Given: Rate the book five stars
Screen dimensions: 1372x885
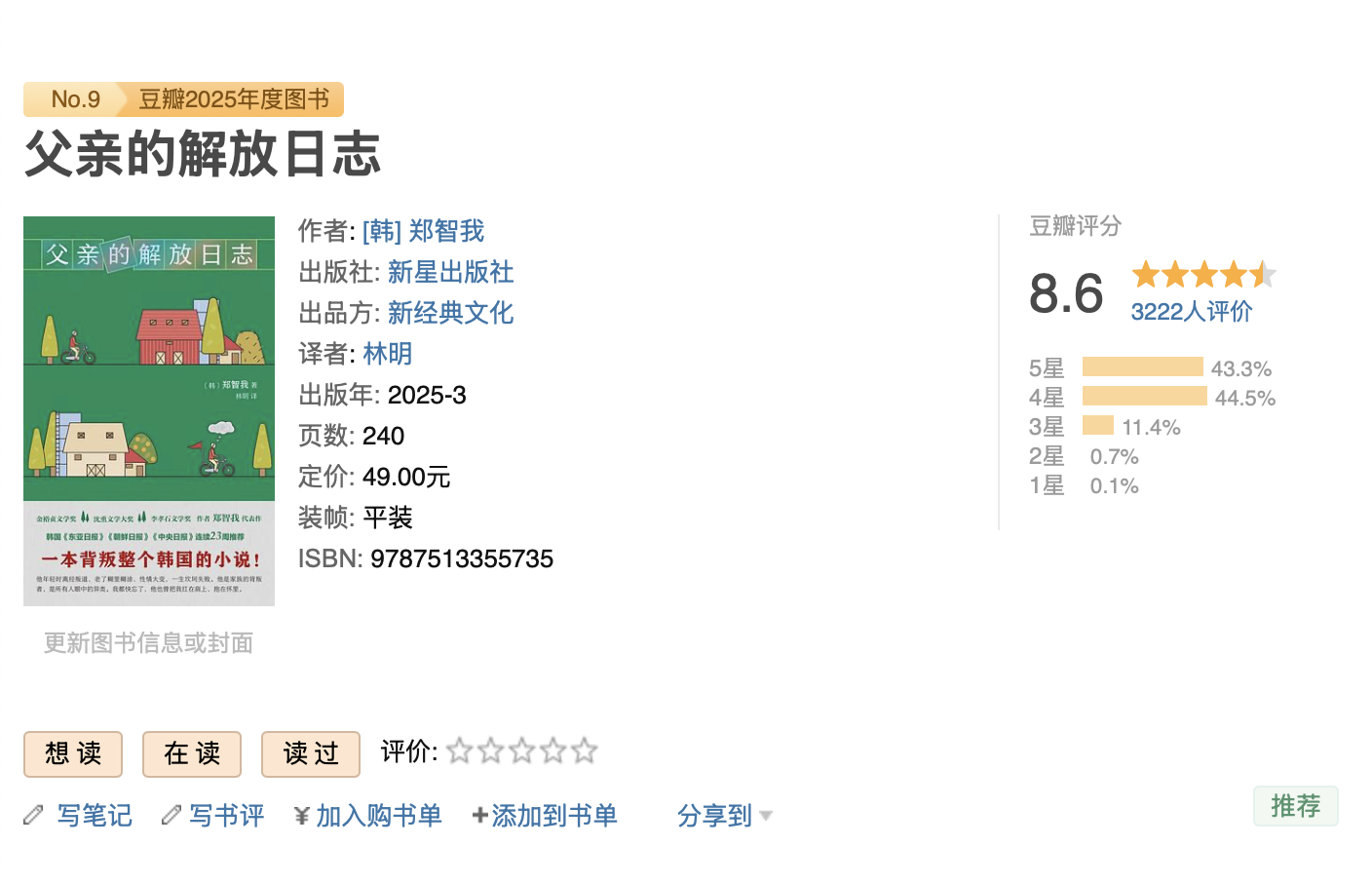Looking at the screenshot, I should tap(585, 750).
